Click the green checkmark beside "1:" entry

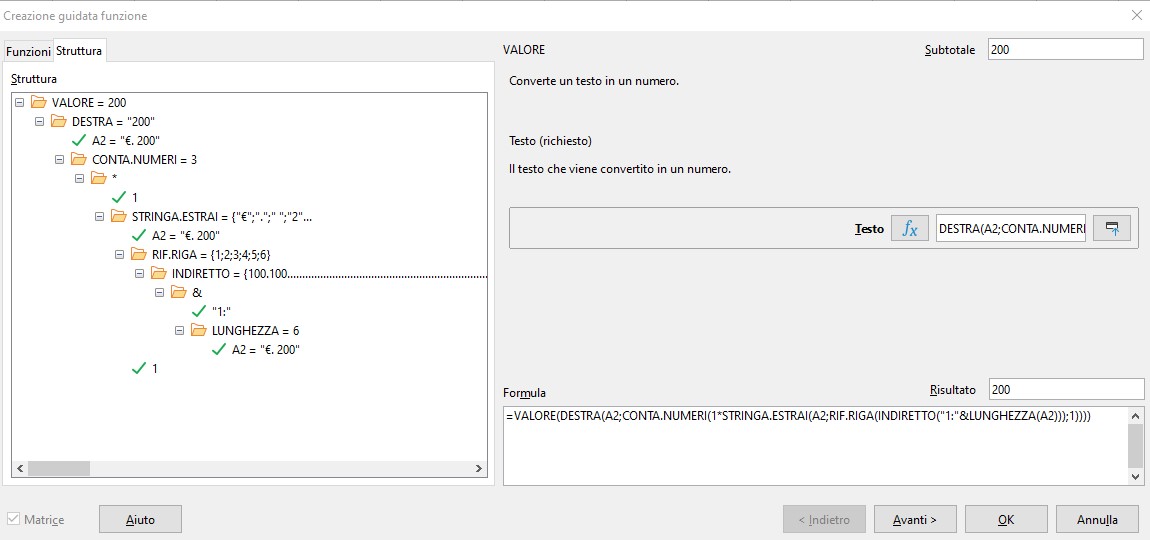point(199,311)
